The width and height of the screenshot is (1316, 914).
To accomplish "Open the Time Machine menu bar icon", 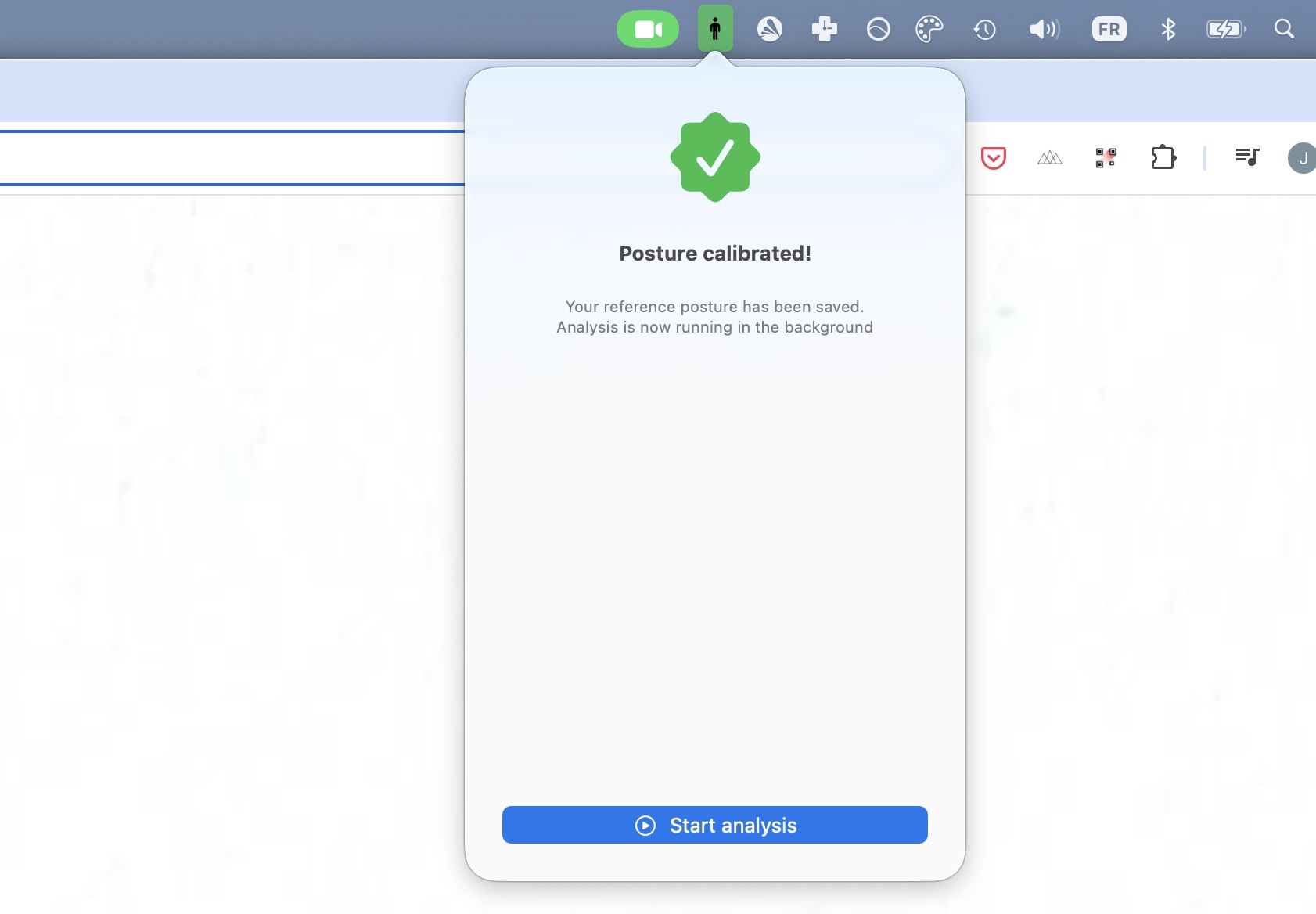I will tap(984, 30).
